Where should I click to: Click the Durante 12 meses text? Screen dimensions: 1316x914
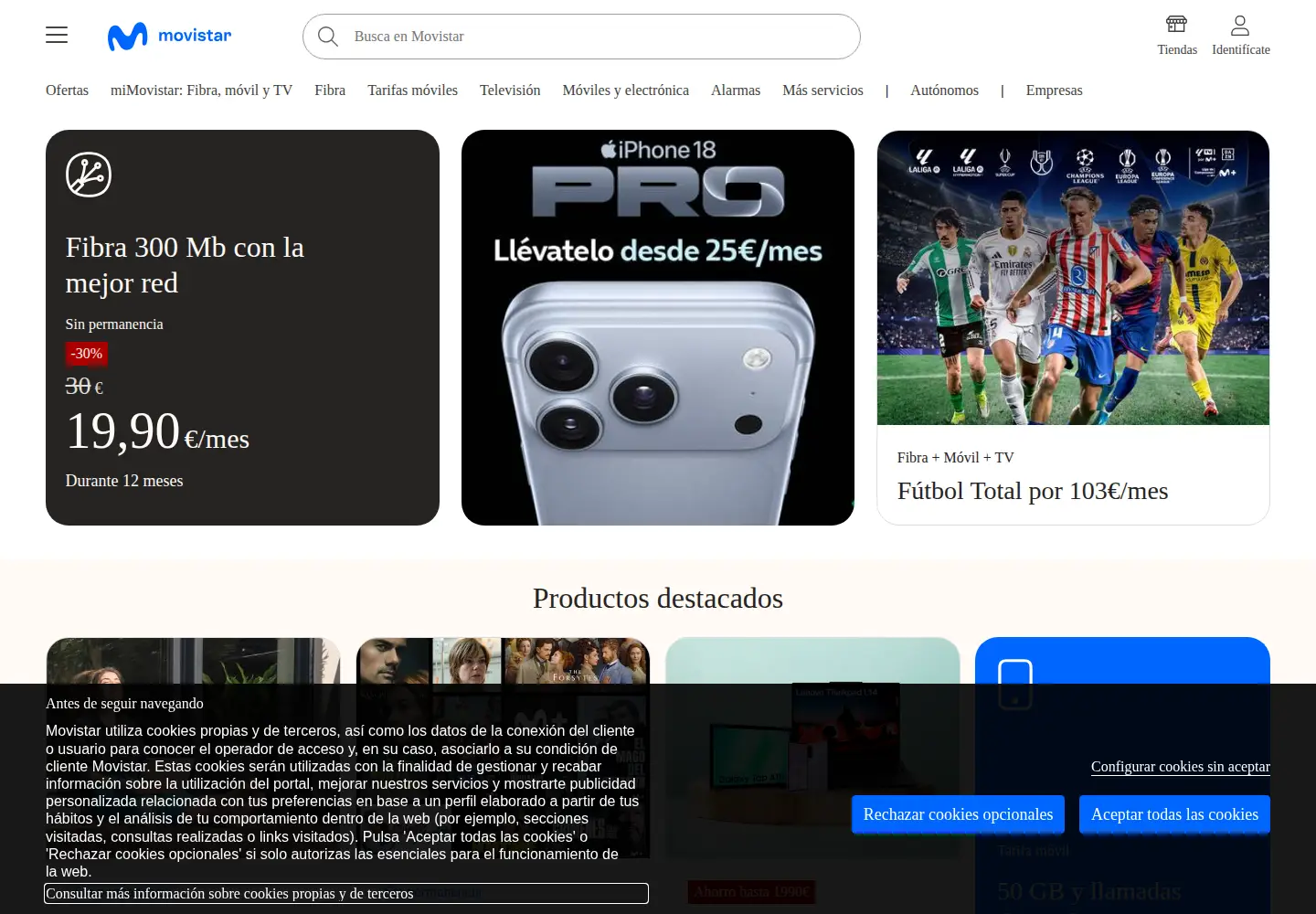click(x=124, y=481)
